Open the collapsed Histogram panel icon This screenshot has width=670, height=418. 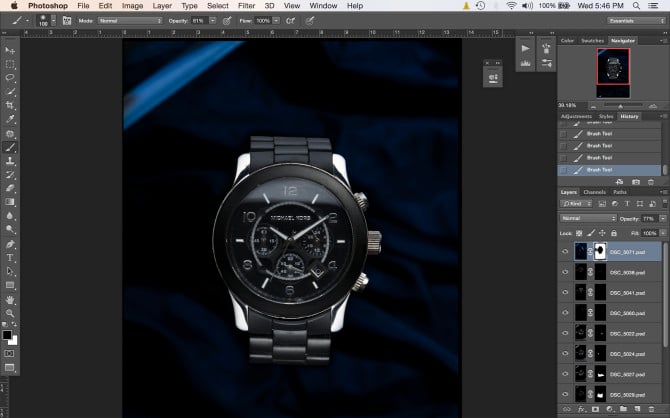click(526, 63)
